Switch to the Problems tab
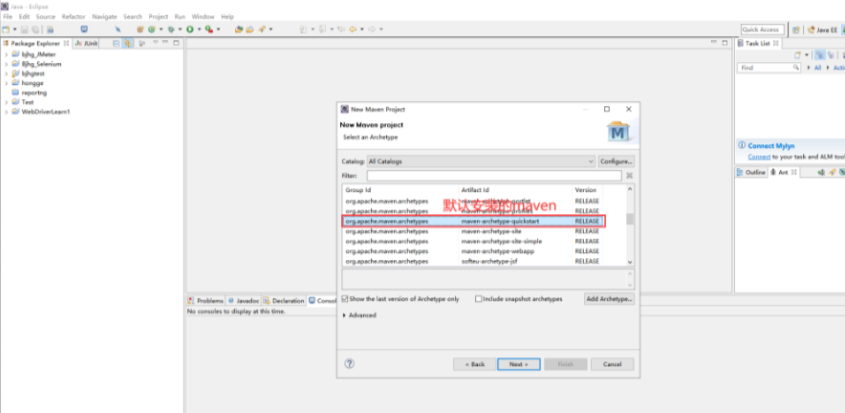The height and width of the screenshot is (413, 845). 205,301
